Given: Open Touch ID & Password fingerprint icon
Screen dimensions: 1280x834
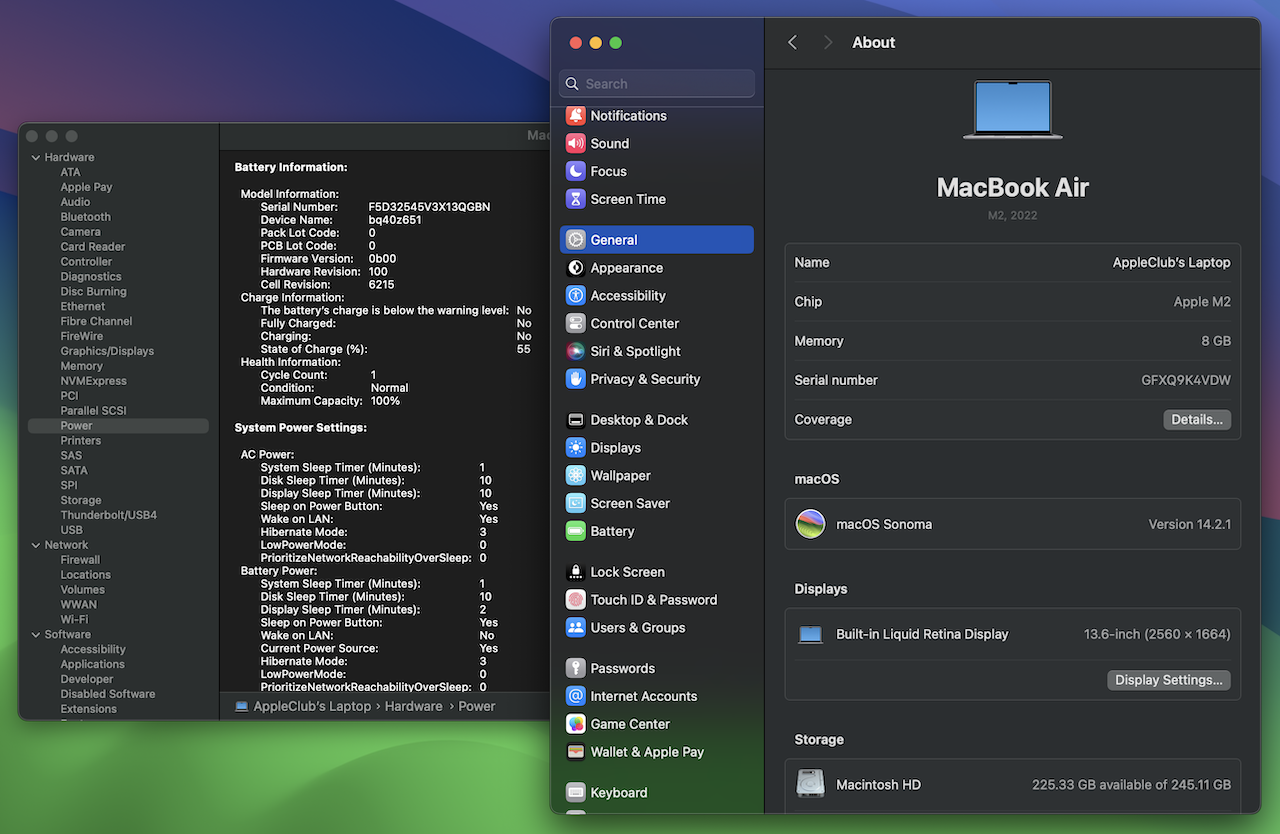Looking at the screenshot, I should [x=575, y=600].
